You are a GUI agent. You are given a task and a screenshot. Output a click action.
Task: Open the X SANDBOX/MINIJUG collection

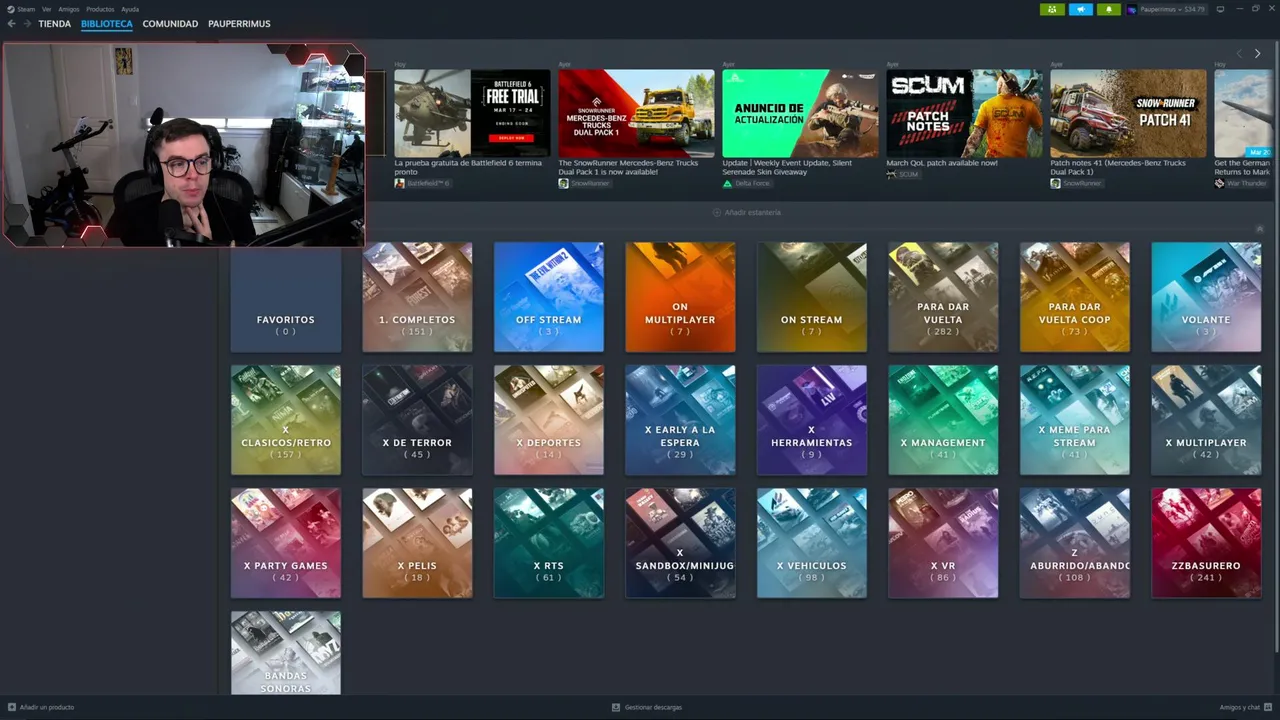(x=680, y=543)
